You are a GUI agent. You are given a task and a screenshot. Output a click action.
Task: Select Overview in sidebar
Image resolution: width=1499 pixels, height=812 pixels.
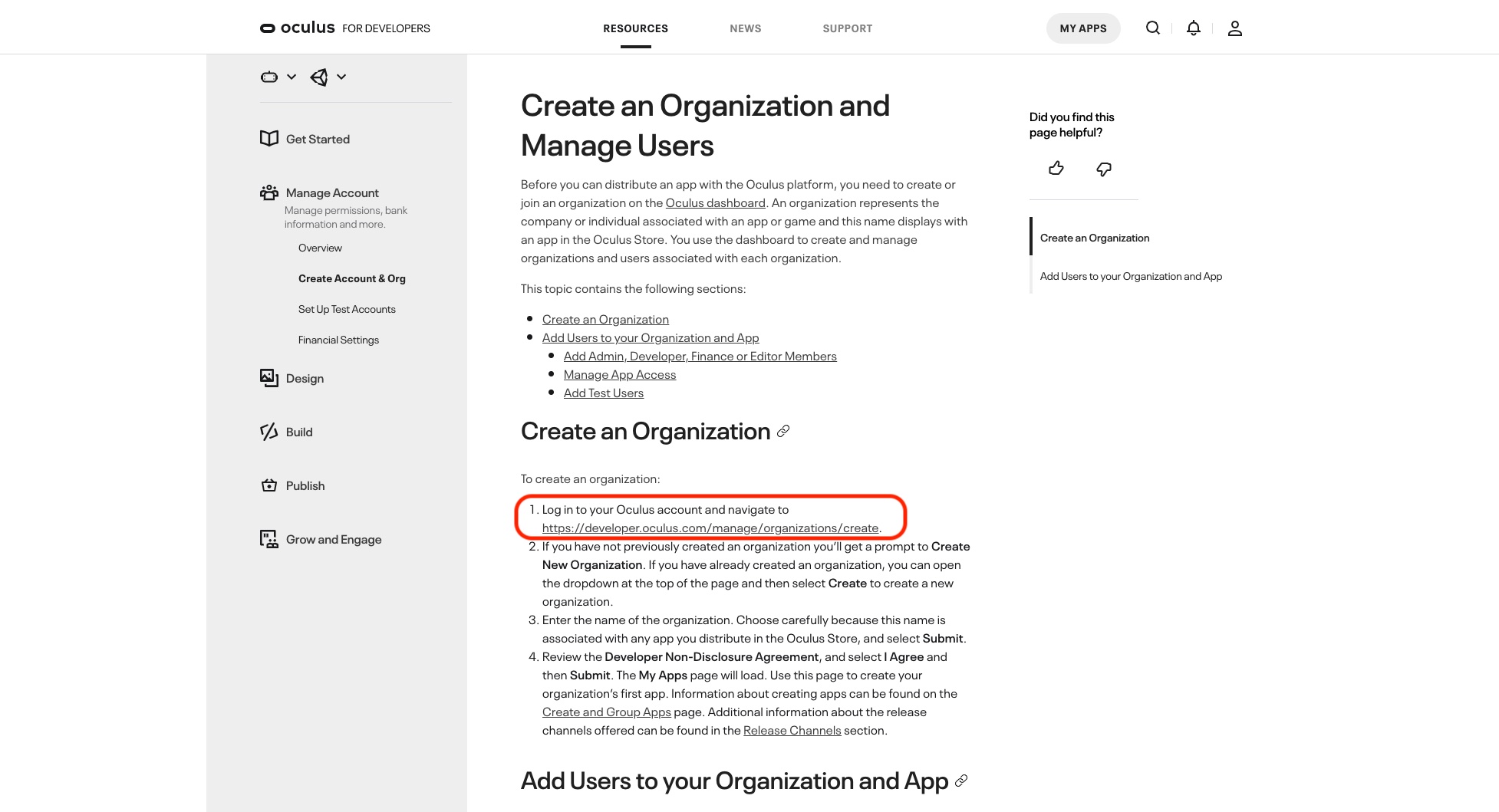coord(320,248)
